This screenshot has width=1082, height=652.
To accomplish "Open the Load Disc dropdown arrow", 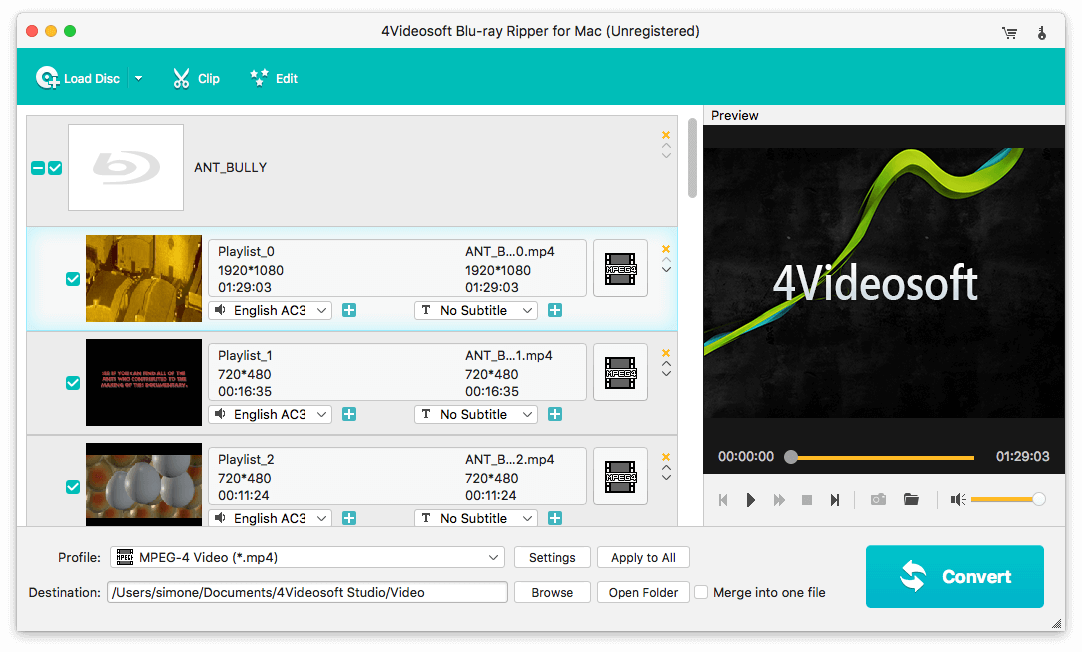I will coord(139,79).
